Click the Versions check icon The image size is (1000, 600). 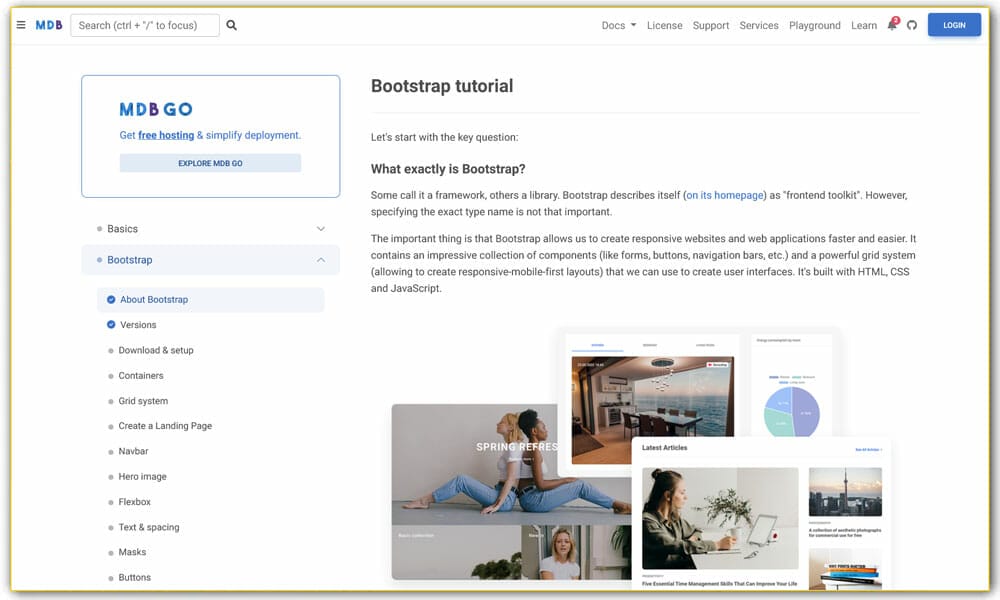(111, 325)
